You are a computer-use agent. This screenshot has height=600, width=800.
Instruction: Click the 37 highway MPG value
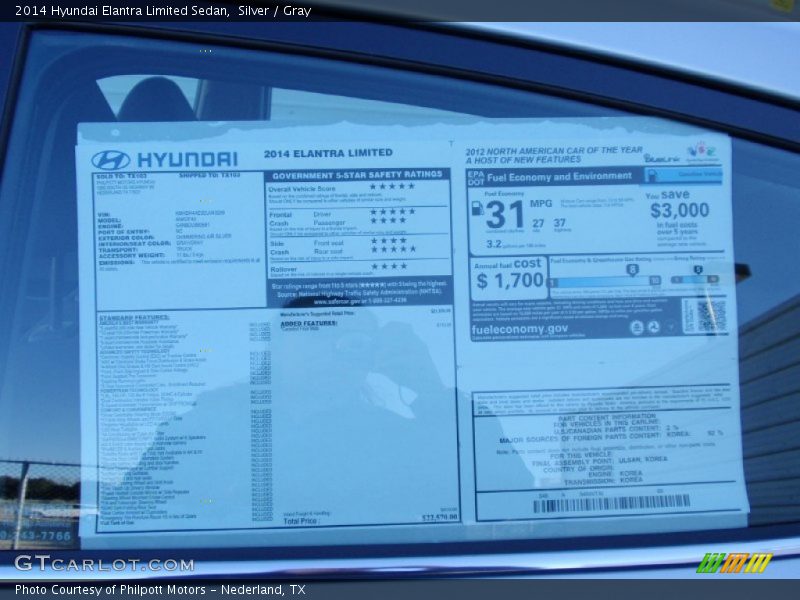(x=560, y=223)
